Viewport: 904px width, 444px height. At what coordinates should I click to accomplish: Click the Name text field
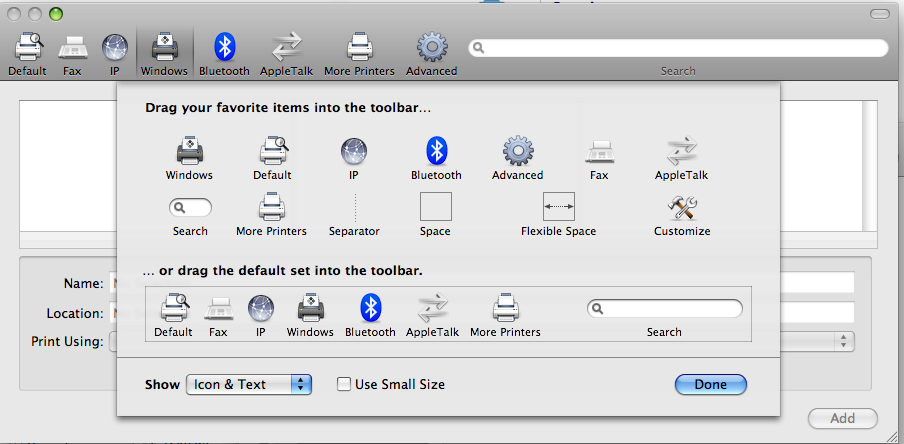tap(481, 283)
